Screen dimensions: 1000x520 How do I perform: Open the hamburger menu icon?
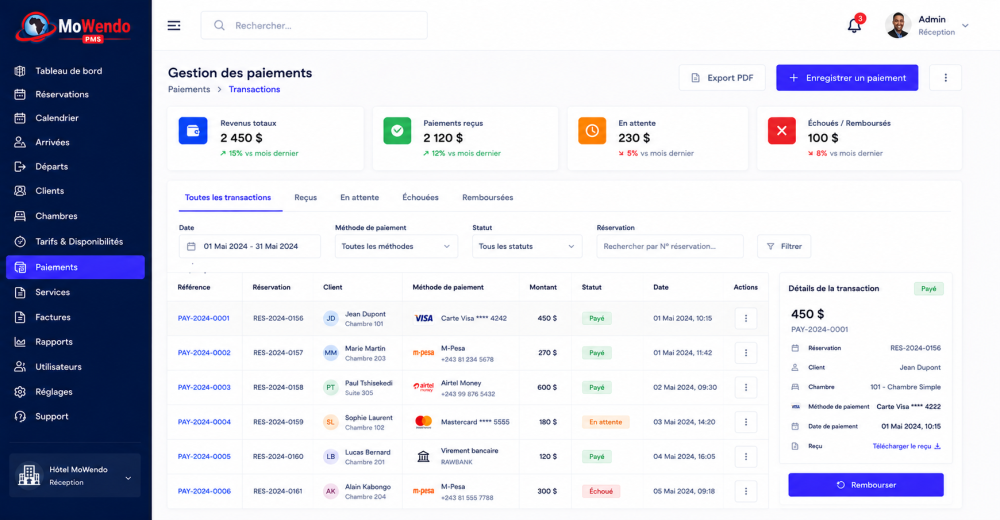pos(174,26)
